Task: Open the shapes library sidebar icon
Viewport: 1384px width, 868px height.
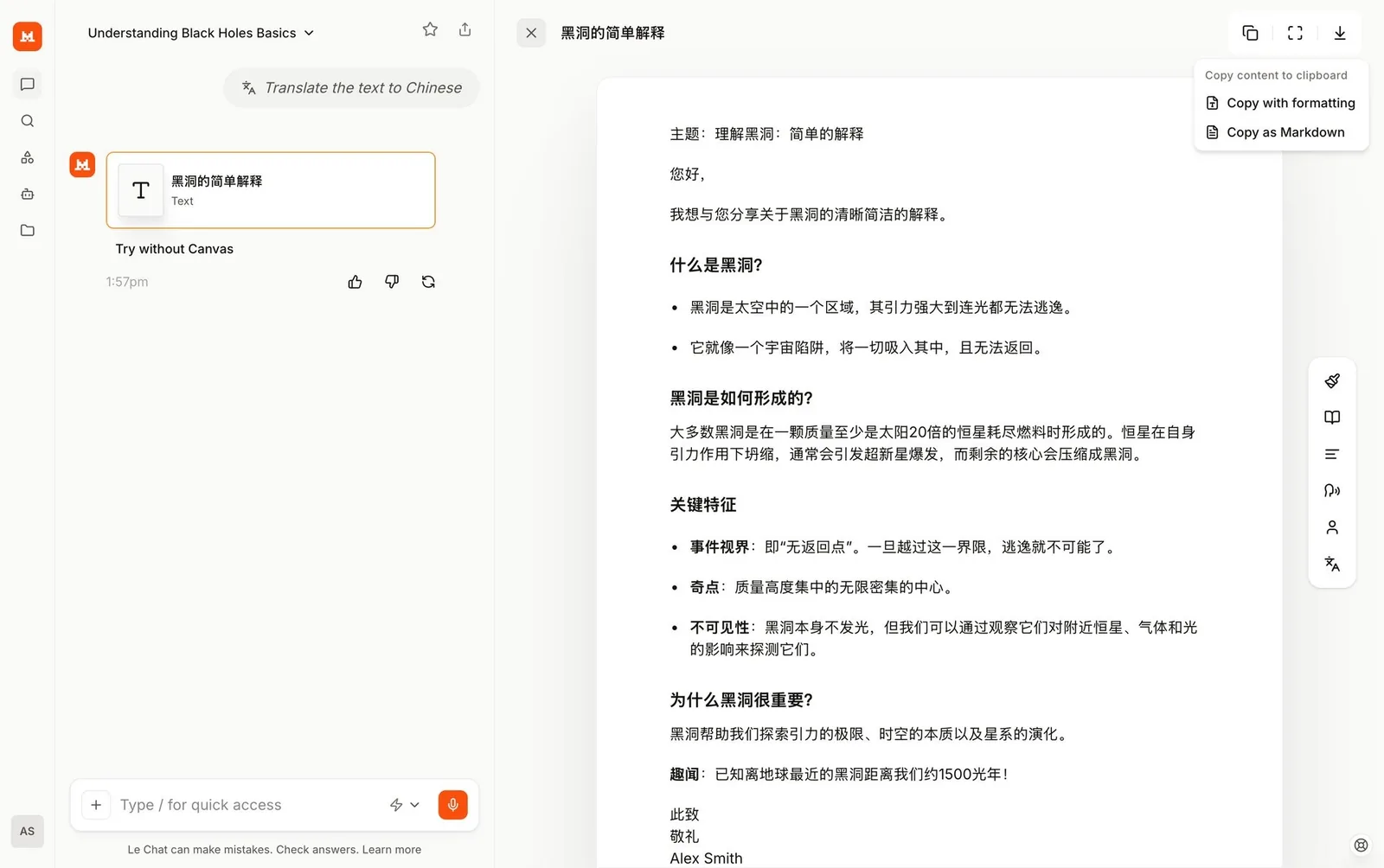Action: click(x=27, y=157)
